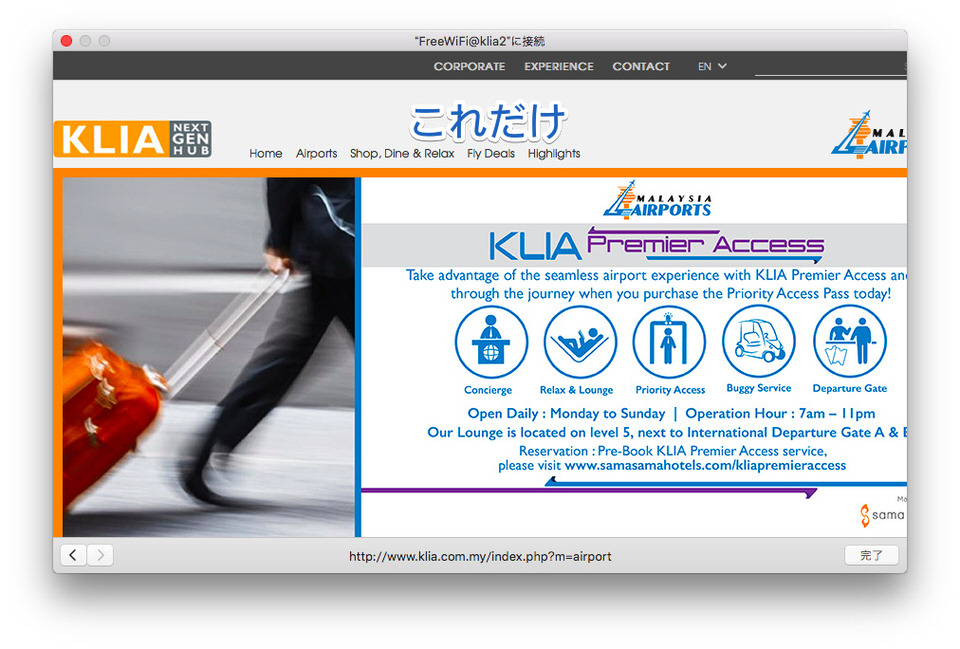The width and height of the screenshot is (960, 649).
Task: Click the Departure Gate label text
Action: [x=850, y=388]
